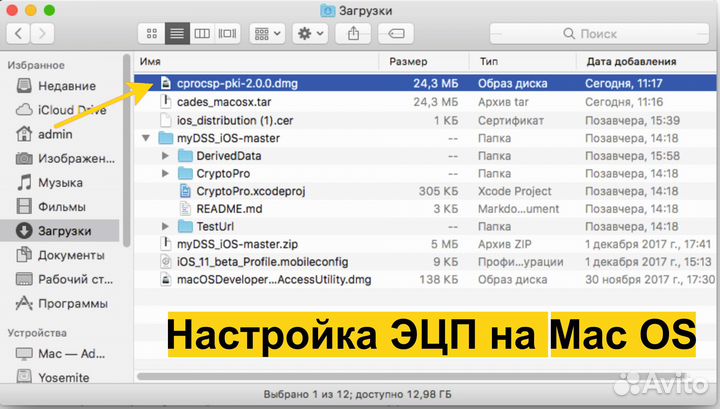720x409 pixels.
Task: Select cades_macosx.tar file
Action: coord(425,102)
